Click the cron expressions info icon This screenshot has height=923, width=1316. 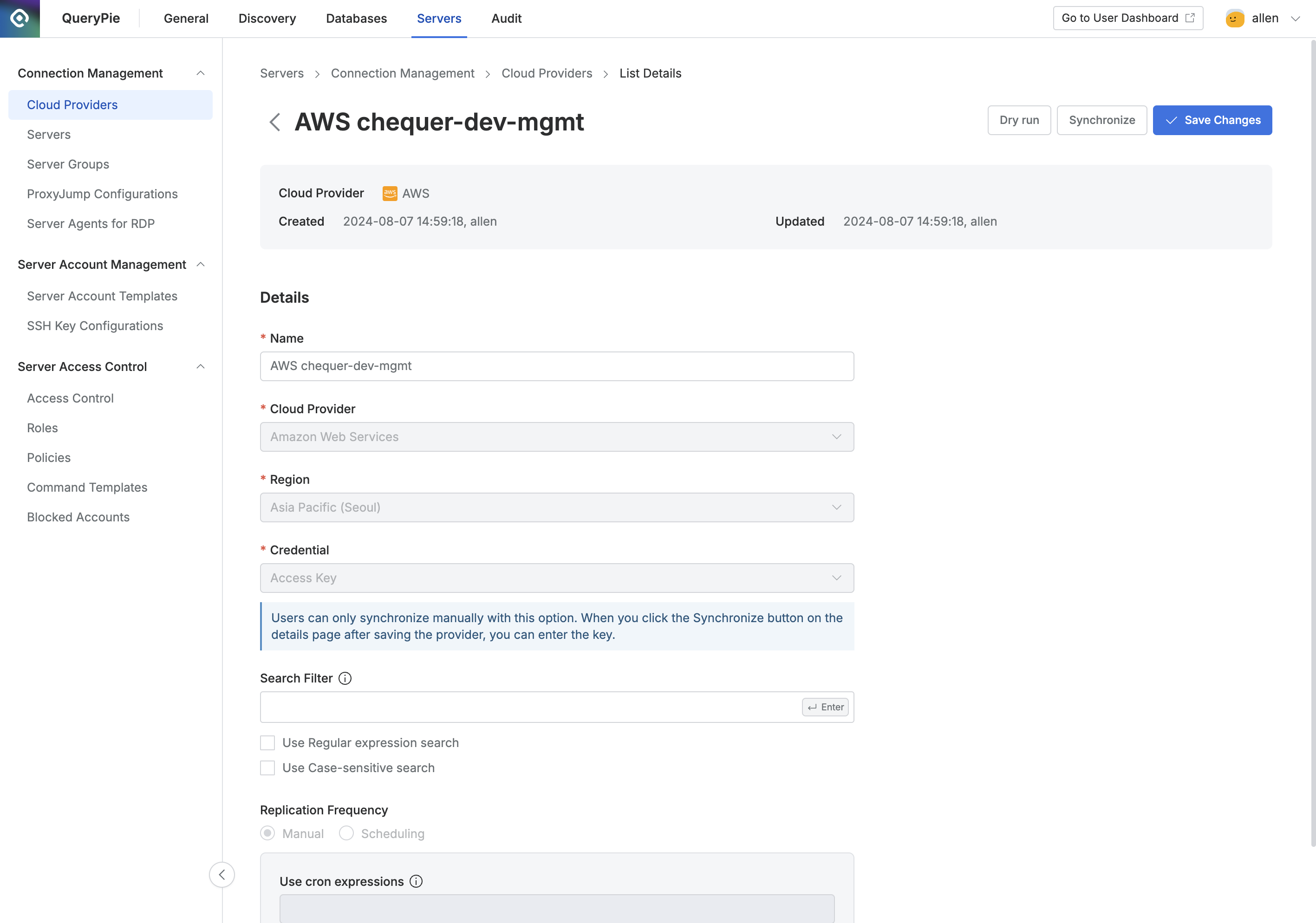coord(416,881)
